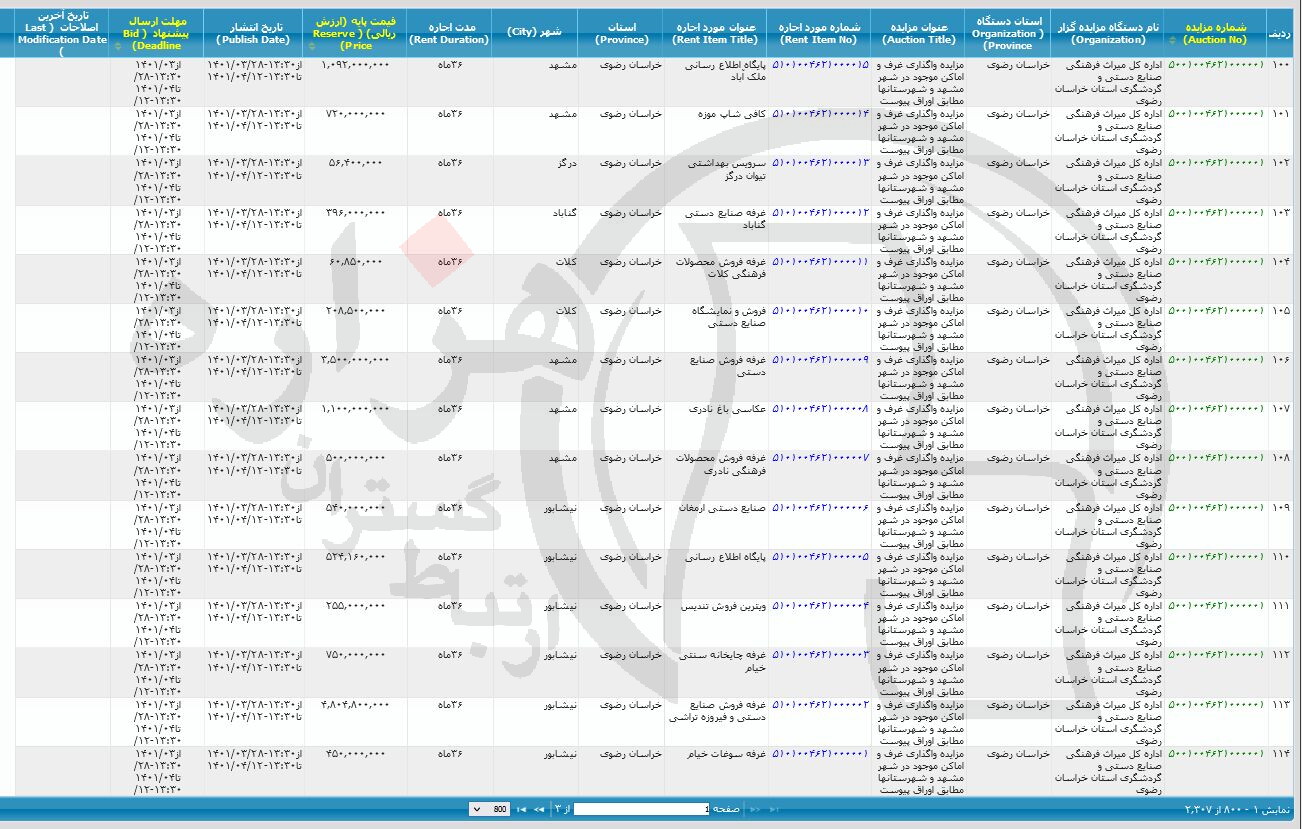Open auction number link in row ۱۰۱

coord(1214,113)
